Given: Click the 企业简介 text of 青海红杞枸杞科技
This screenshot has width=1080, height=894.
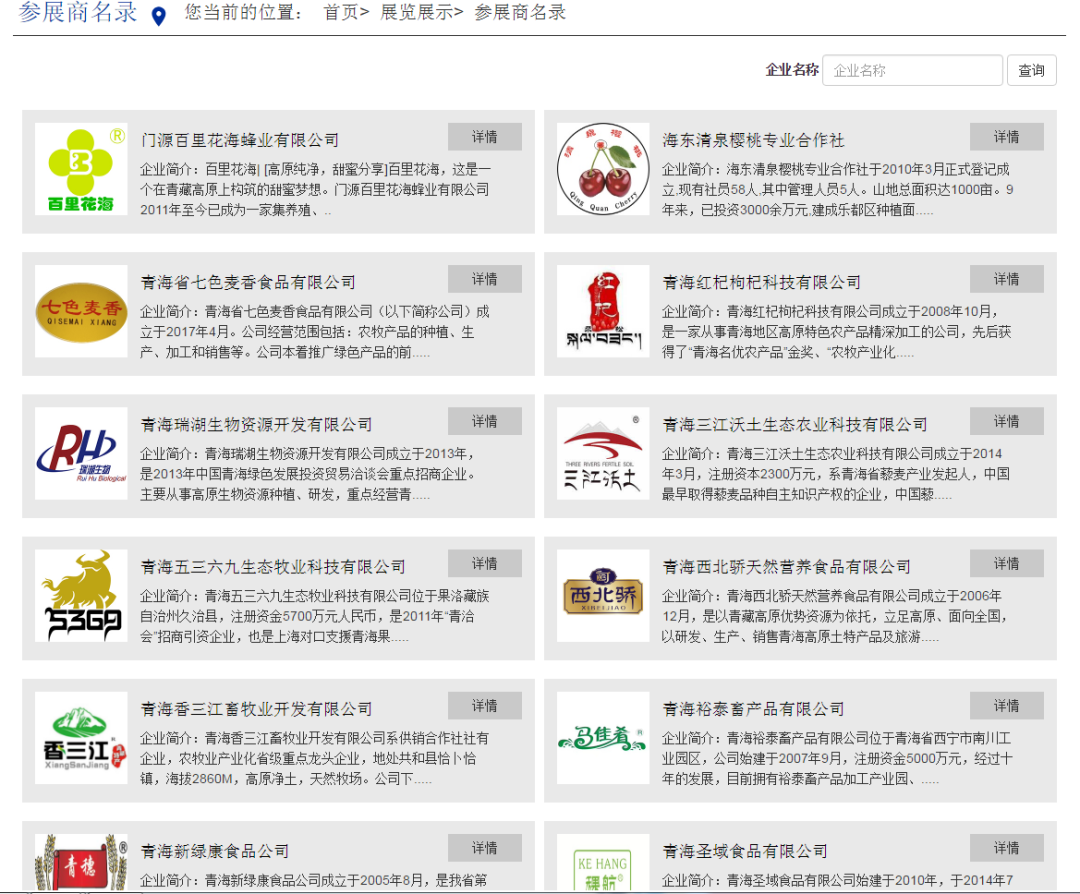Looking at the screenshot, I should tap(837, 332).
